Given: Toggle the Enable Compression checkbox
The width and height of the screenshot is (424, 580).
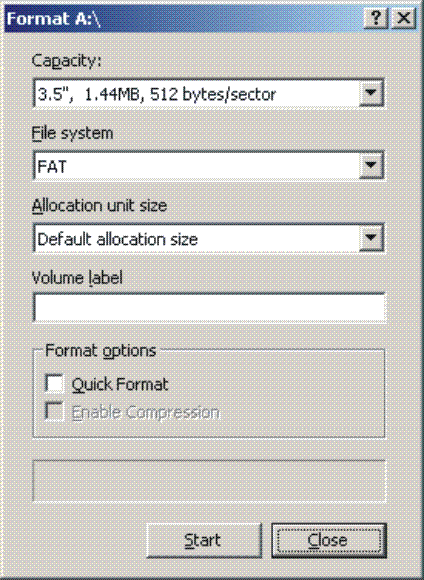Looking at the screenshot, I should 54,411.
